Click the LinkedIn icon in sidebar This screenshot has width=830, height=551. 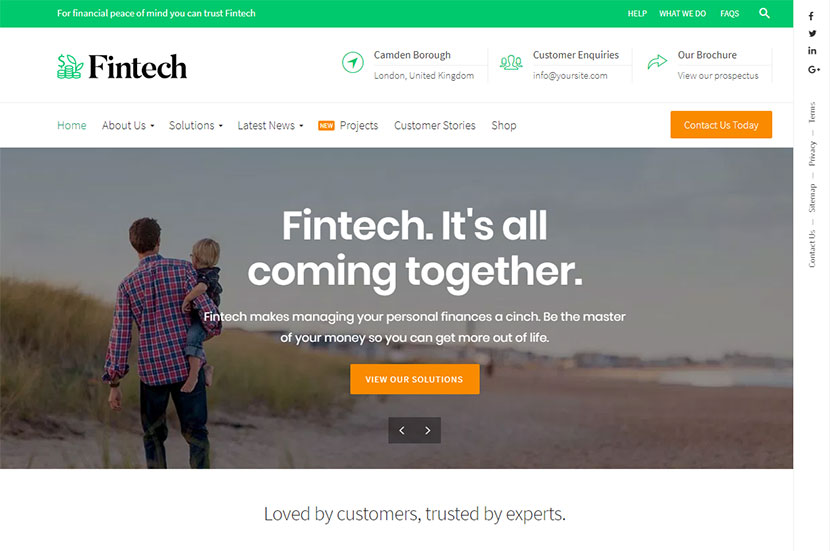point(812,51)
